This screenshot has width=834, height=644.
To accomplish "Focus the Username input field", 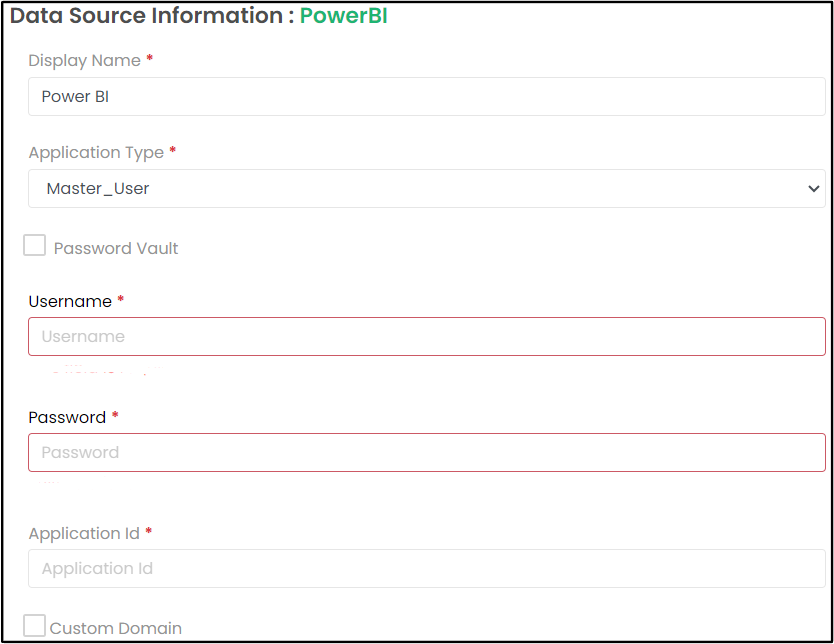I will [x=426, y=336].
